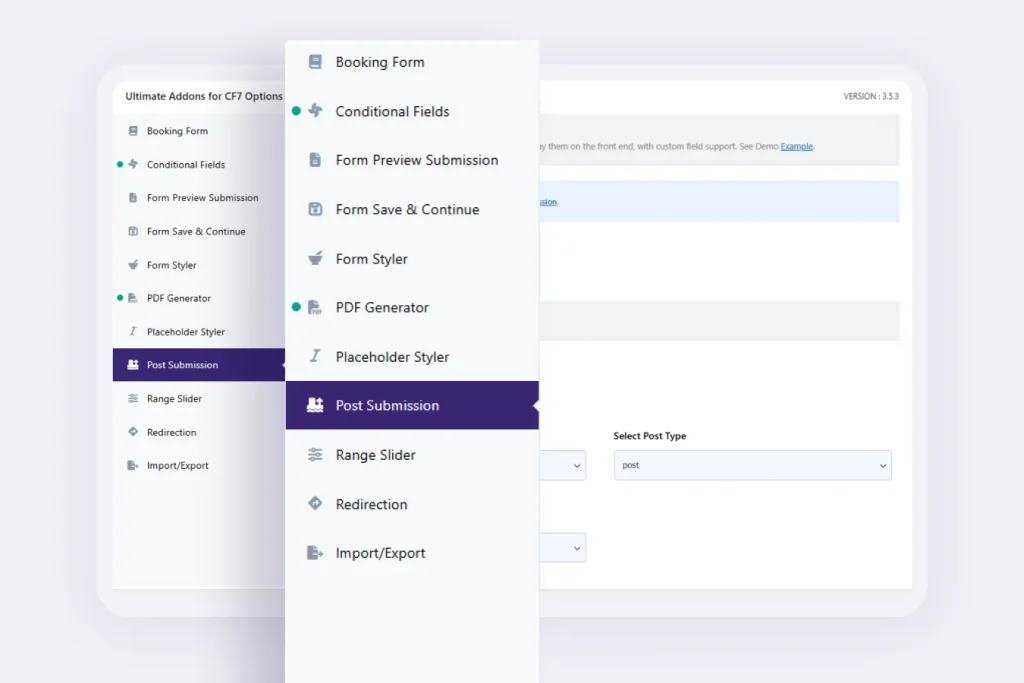
Task: Click Form Save & Continue icon in small sidebar
Action: point(133,231)
